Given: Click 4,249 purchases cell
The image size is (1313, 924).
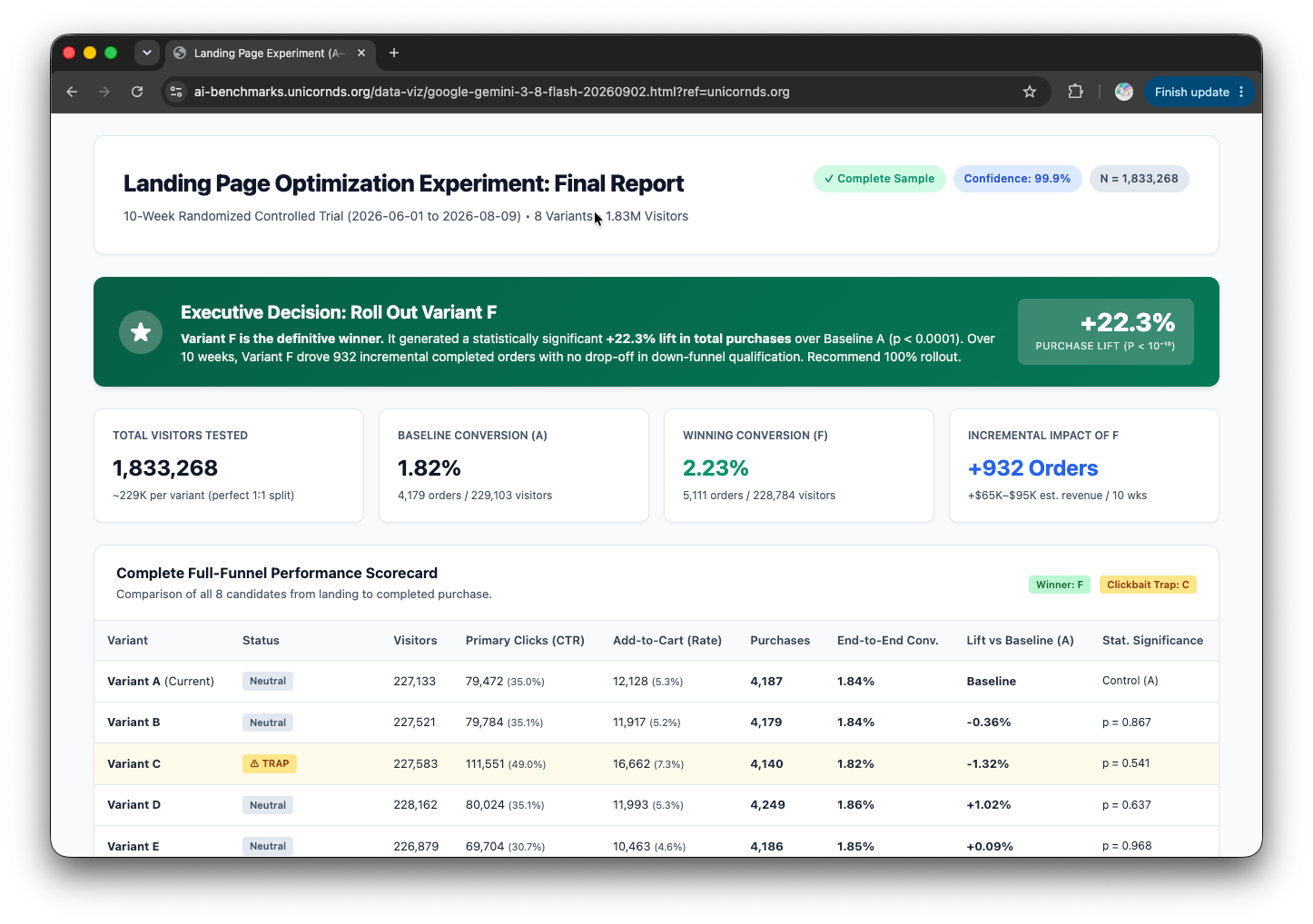Looking at the screenshot, I should coord(767,805).
